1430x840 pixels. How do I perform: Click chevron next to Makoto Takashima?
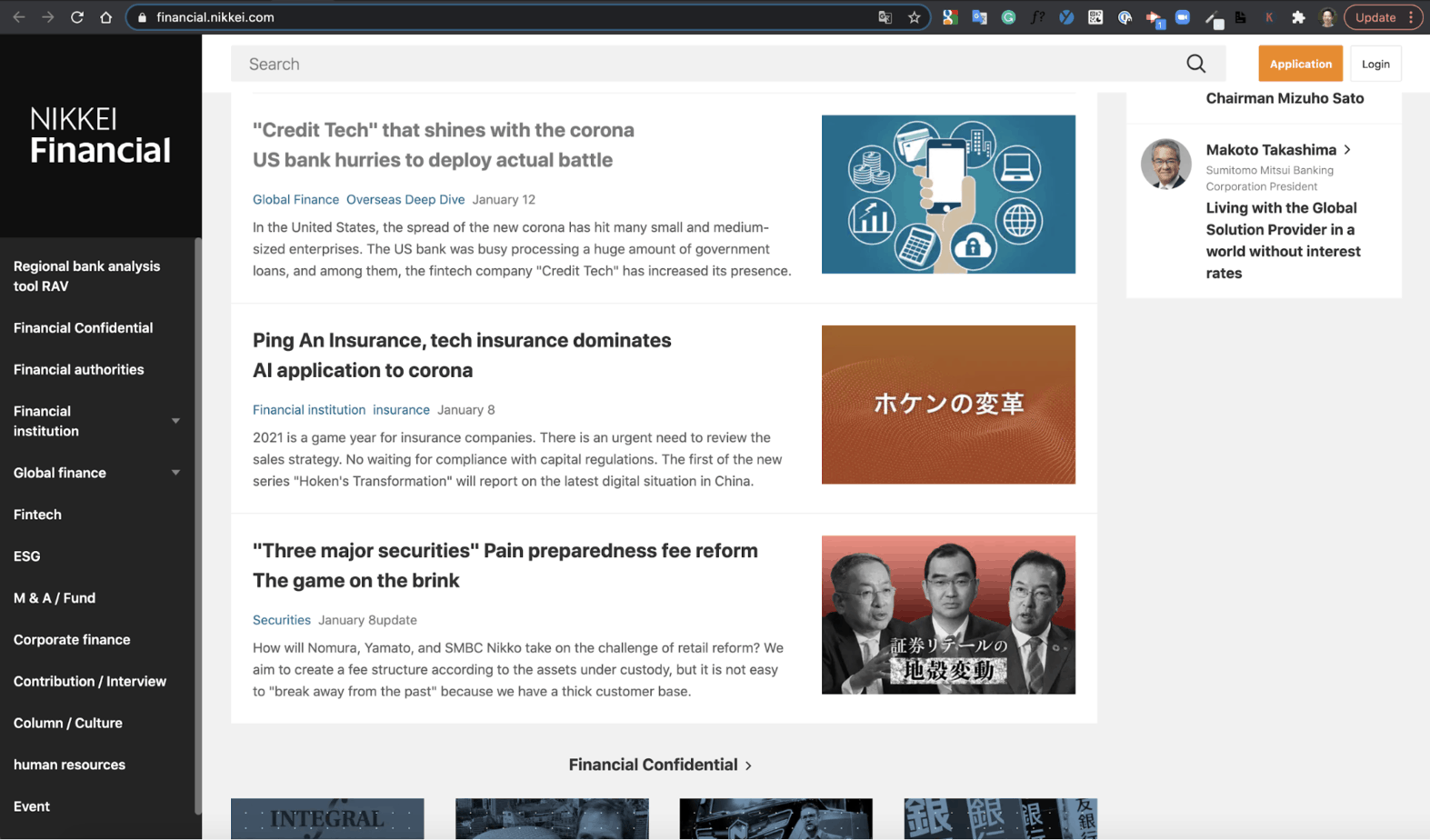pyautogui.click(x=1347, y=150)
